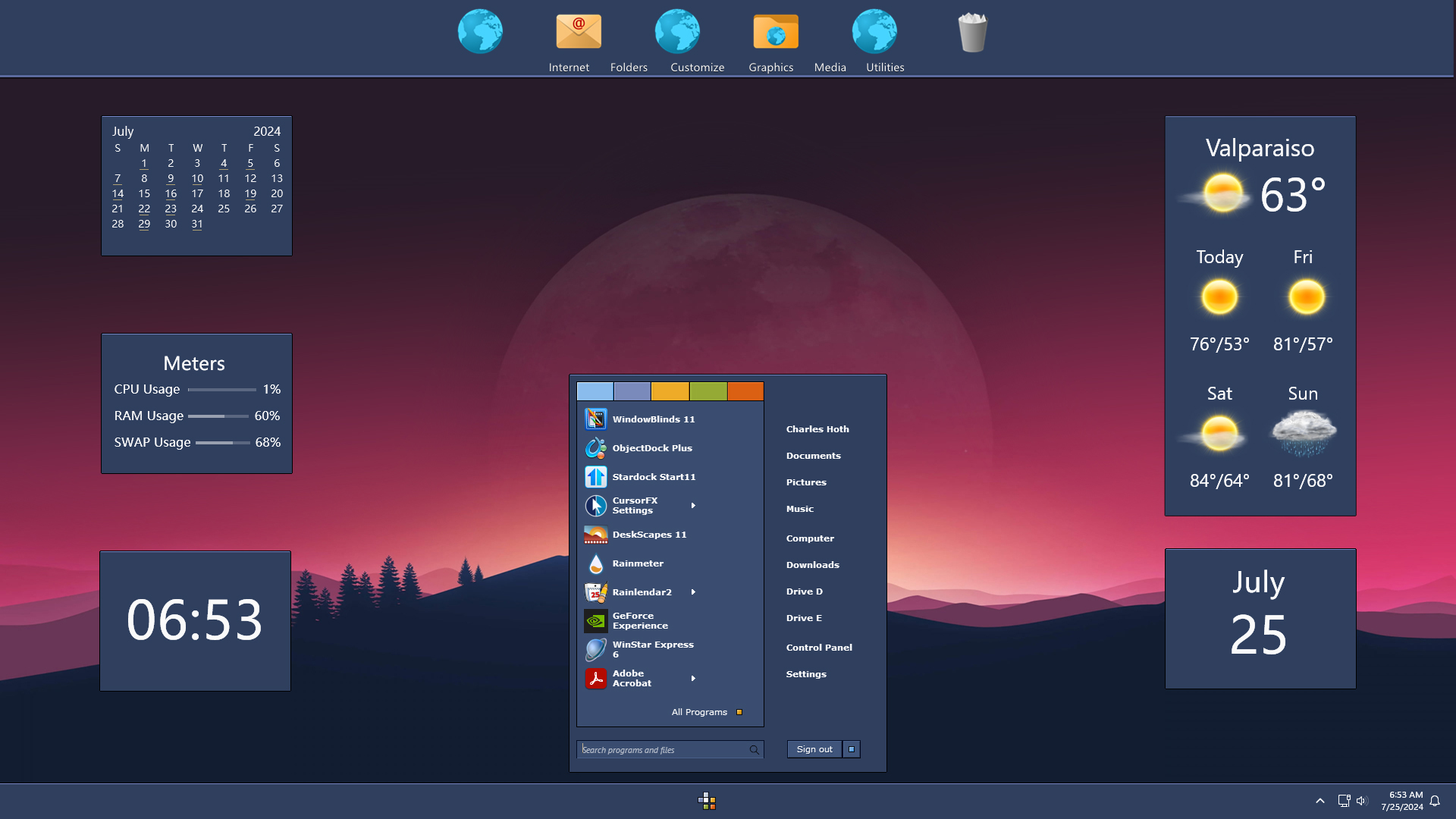Open WindowBlinds 11 from start menu
The height and width of the screenshot is (819, 1456).
tap(652, 419)
